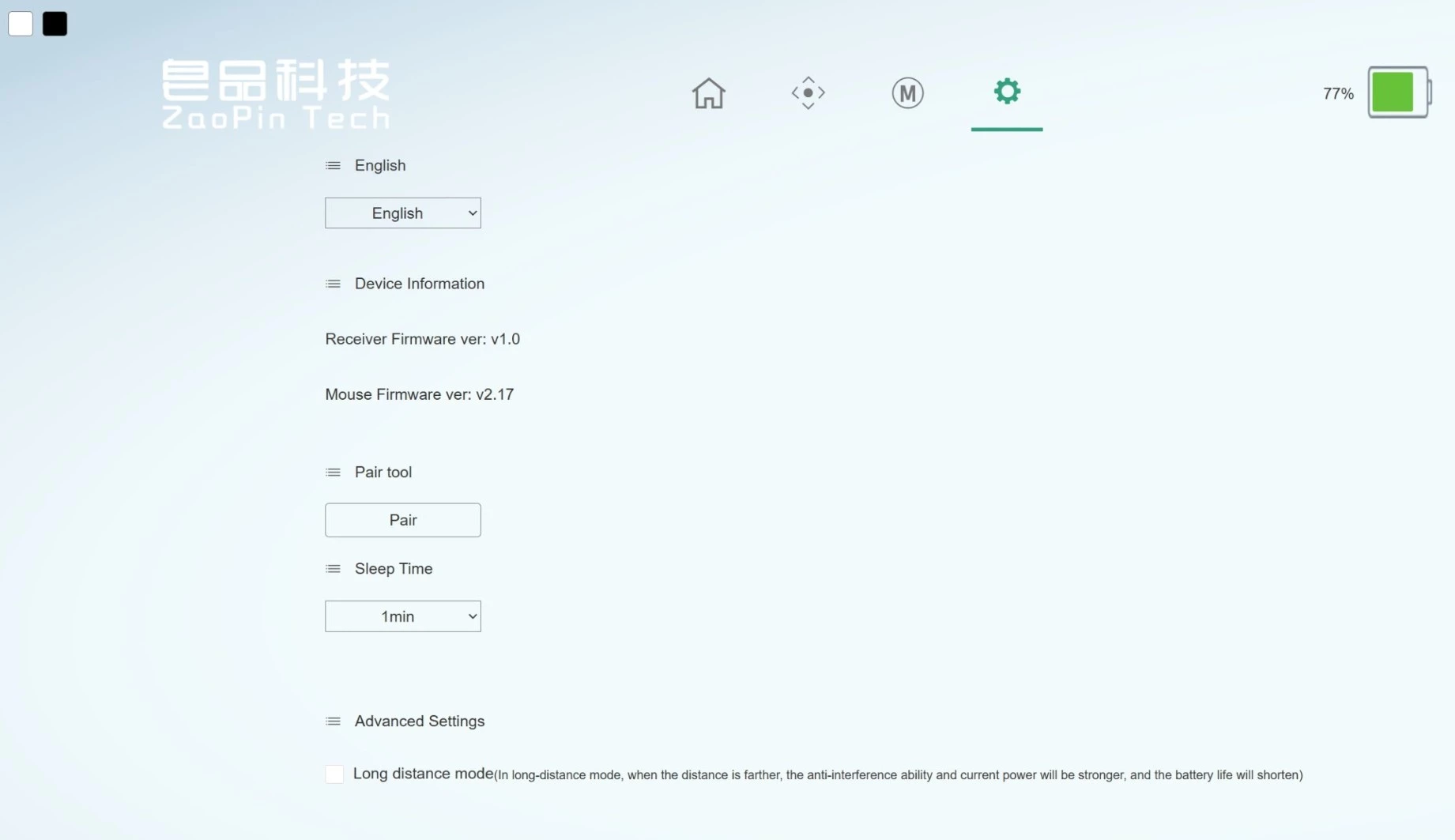
Task: Click list icon beside Pair tool heading
Action: (x=333, y=473)
